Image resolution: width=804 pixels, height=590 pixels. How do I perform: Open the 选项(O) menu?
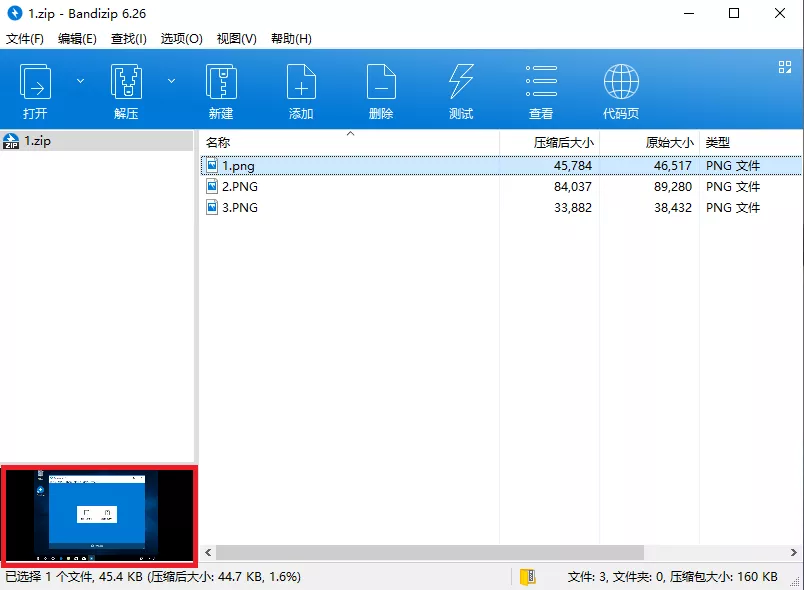pos(182,39)
